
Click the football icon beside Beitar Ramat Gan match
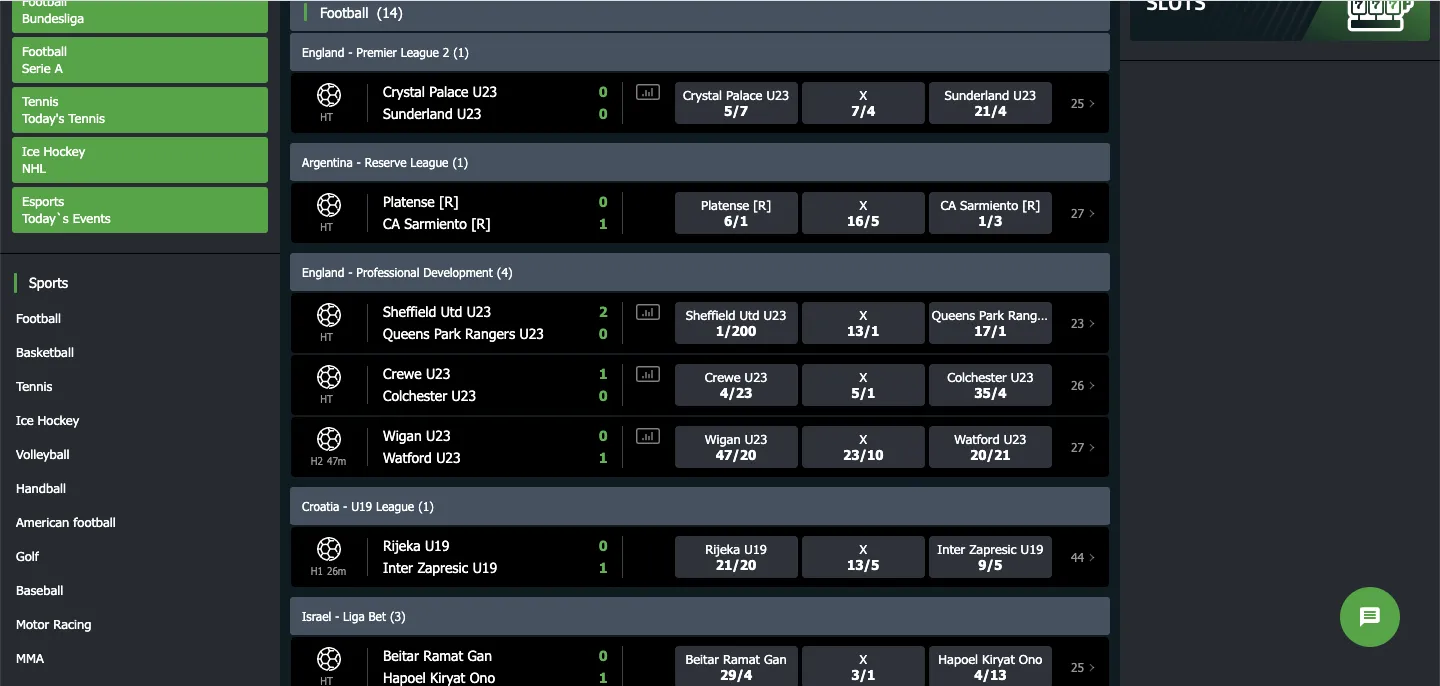tap(329, 660)
